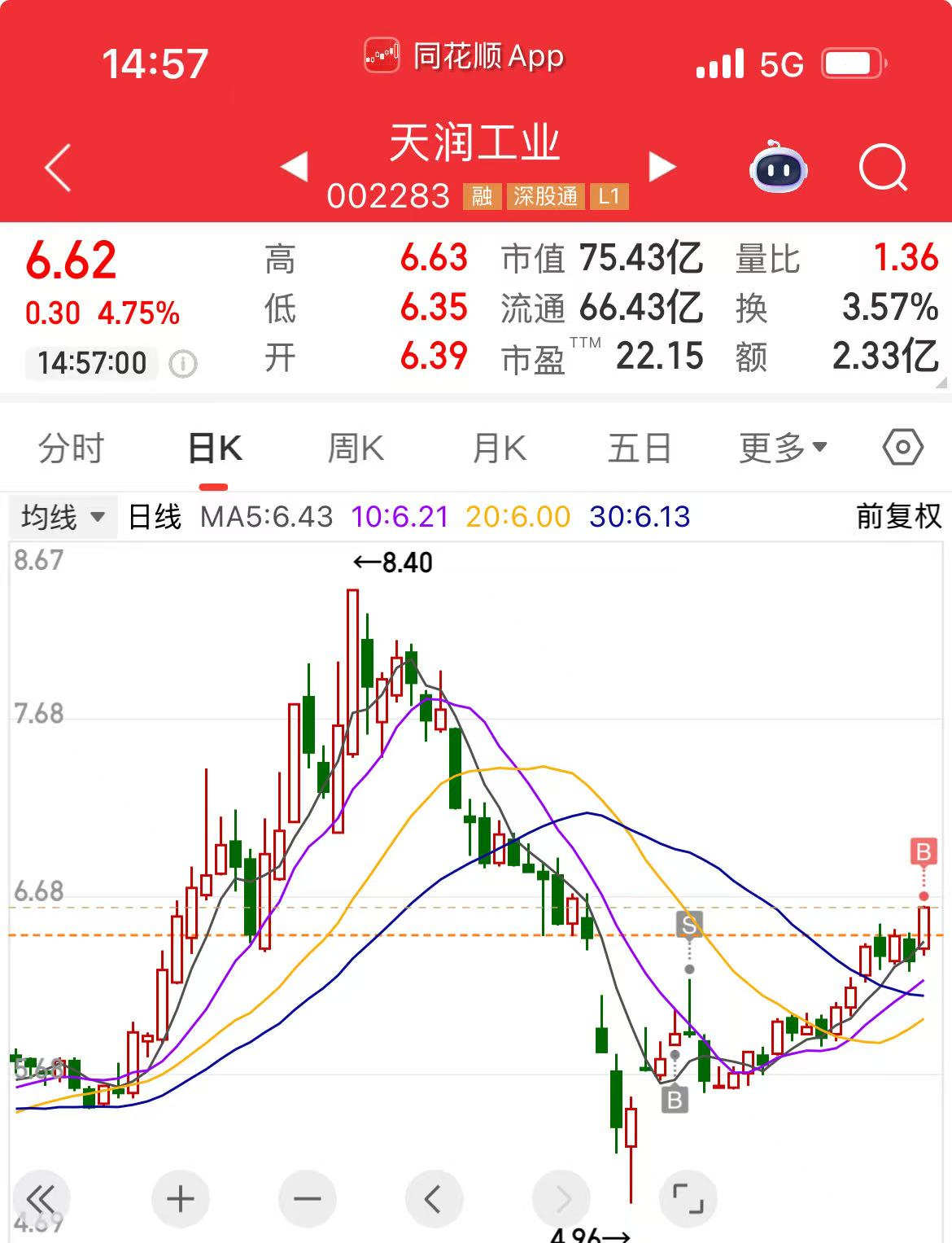
Task: Tap turnover rate 3.57%
Action: pos(890,308)
